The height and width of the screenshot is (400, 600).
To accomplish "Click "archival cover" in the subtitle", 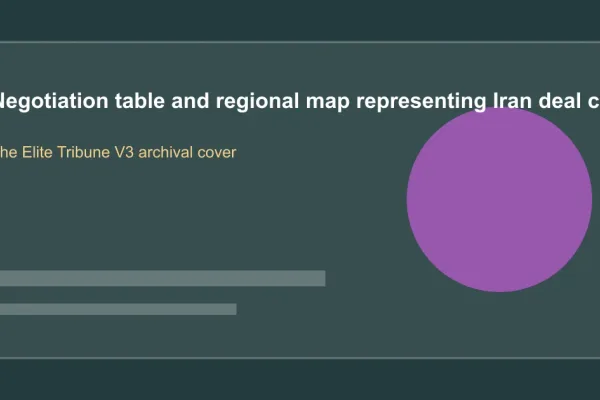I will click(187, 152).
